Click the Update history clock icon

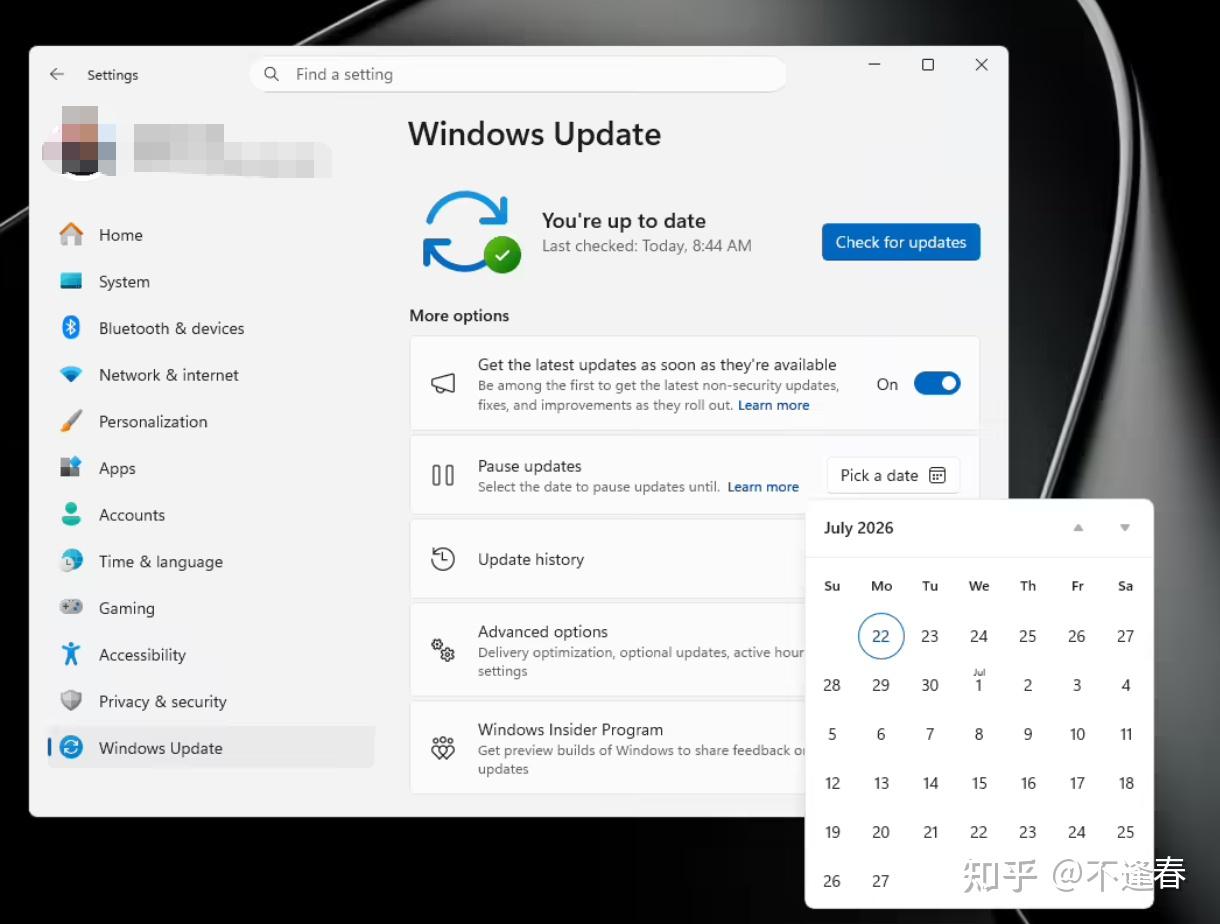point(443,559)
